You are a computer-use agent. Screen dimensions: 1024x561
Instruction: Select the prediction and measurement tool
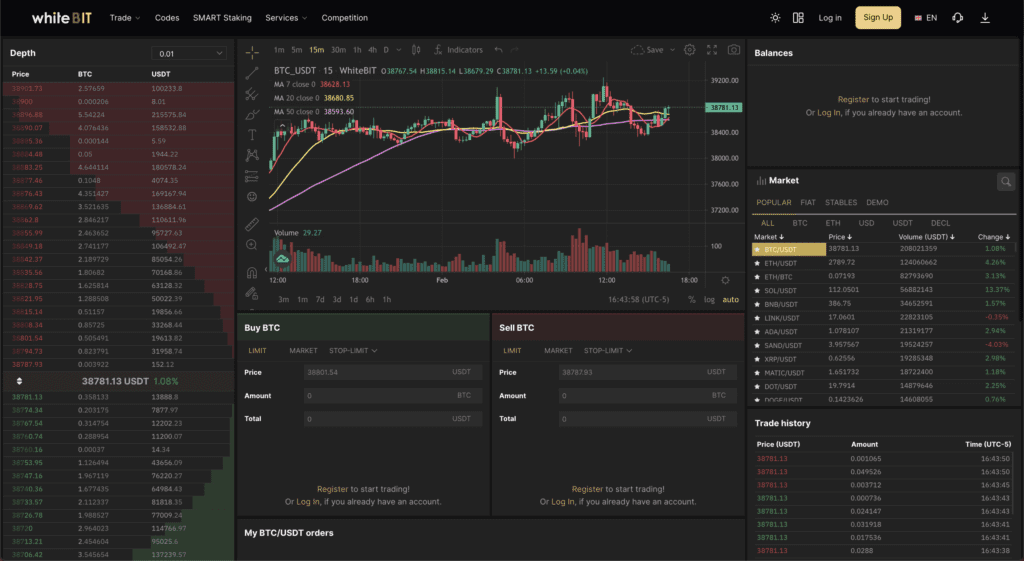(251, 176)
